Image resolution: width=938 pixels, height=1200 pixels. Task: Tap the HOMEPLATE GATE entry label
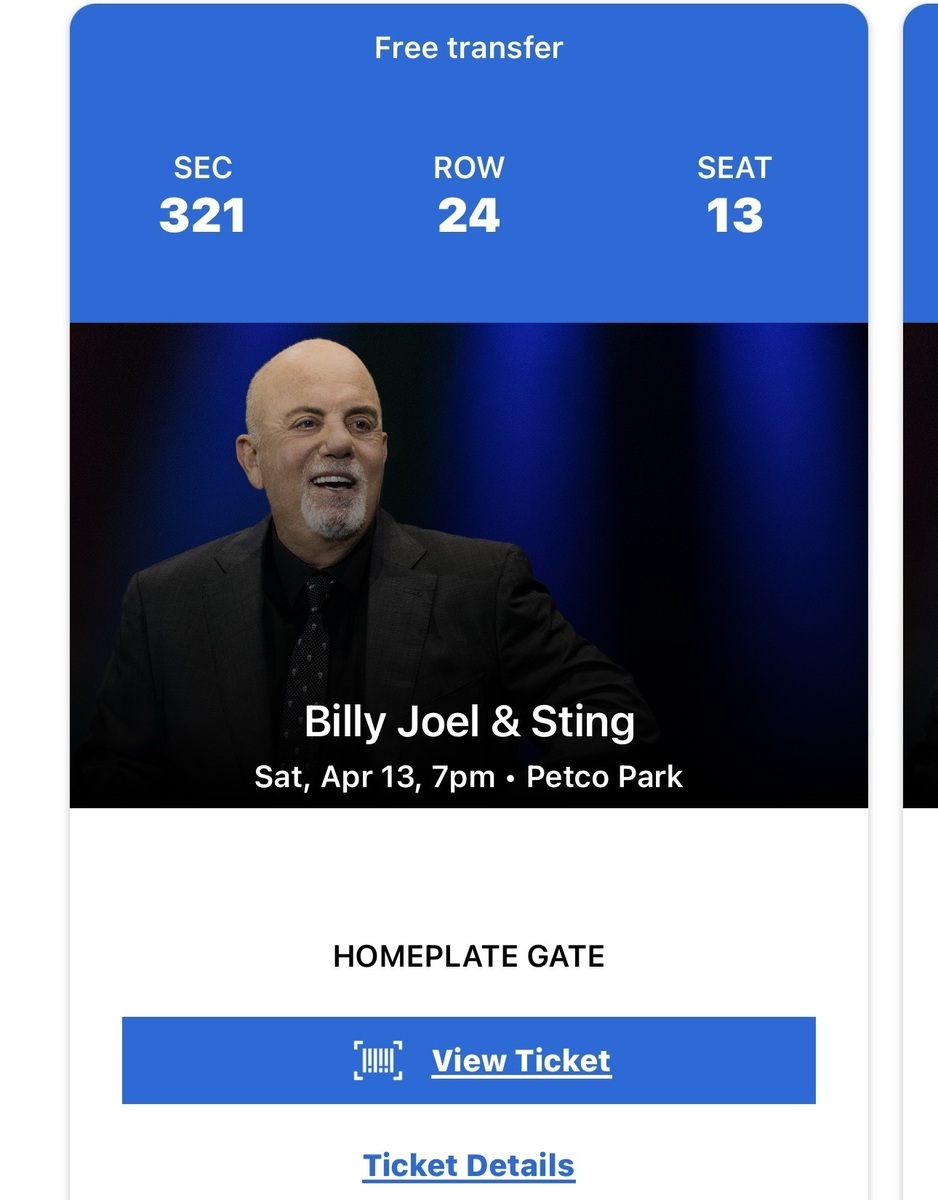[467, 956]
